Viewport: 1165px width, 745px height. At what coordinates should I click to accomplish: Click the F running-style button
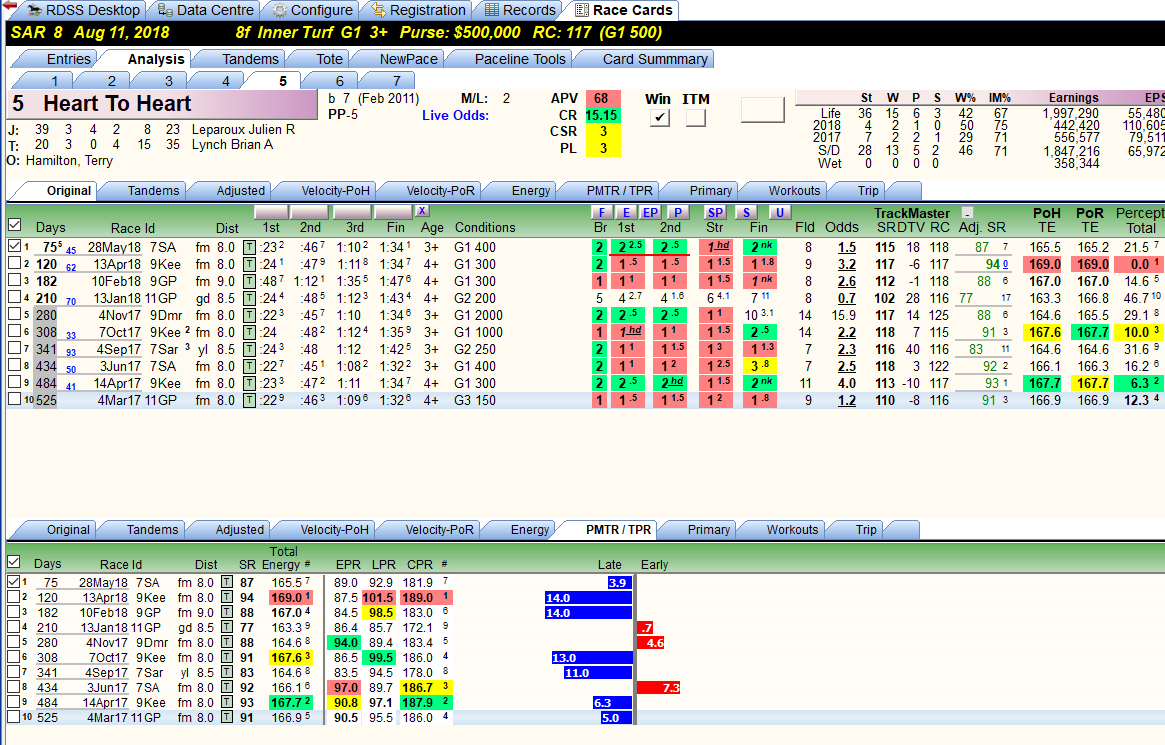coord(601,212)
